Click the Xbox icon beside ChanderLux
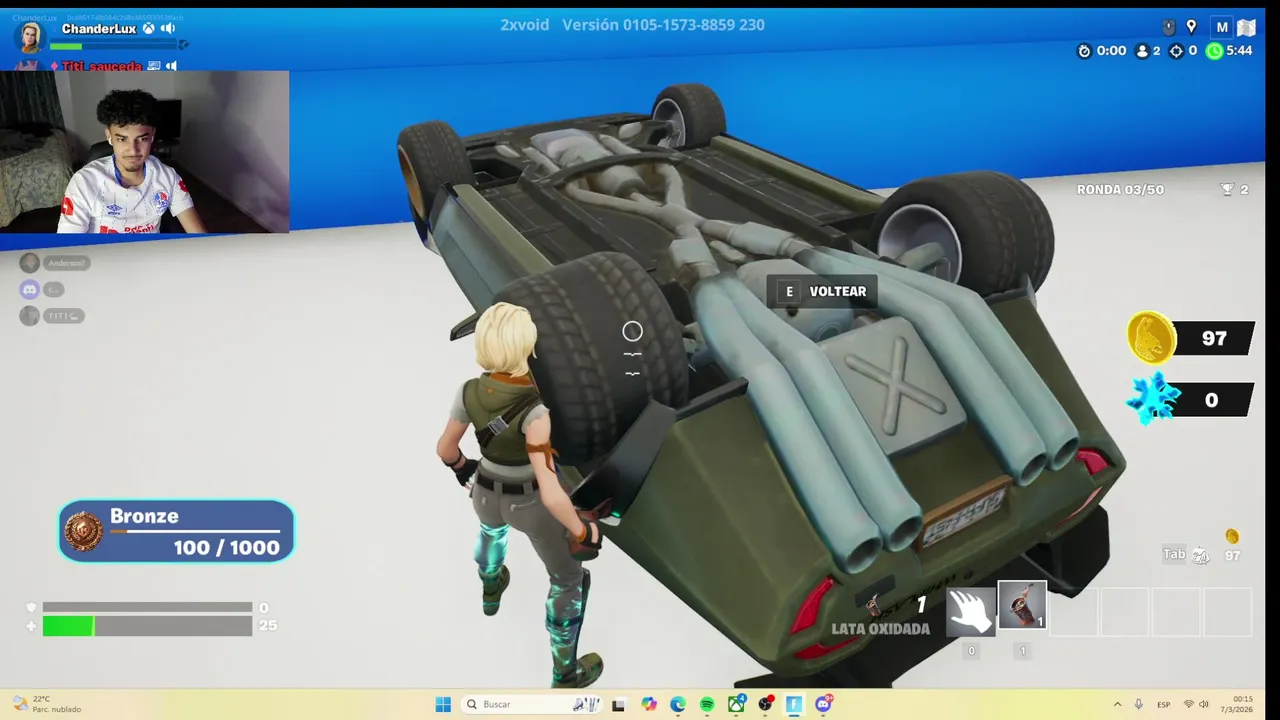 (148, 29)
